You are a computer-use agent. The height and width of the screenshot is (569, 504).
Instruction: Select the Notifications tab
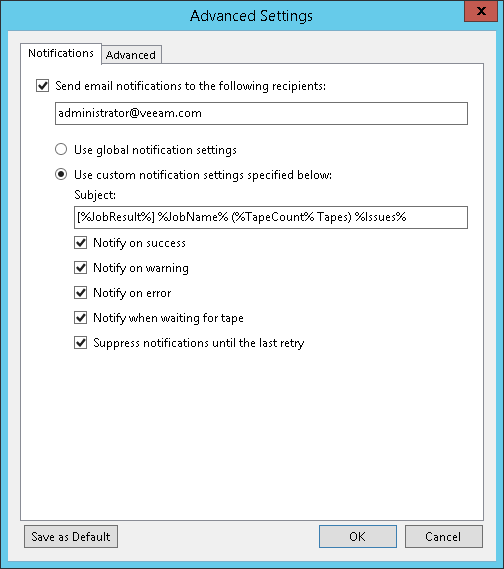click(x=61, y=53)
